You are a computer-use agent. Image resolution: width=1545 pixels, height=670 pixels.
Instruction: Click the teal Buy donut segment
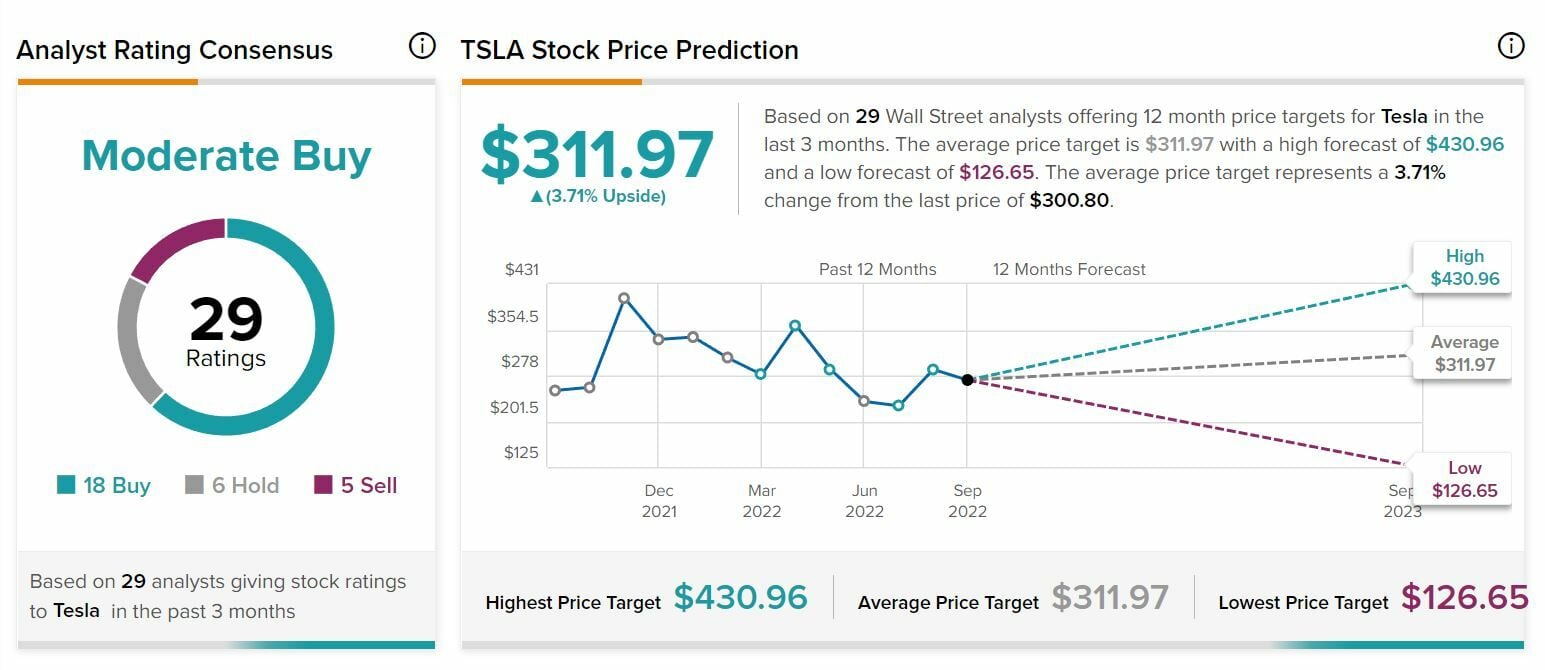pyautogui.click(x=312, y=370)
